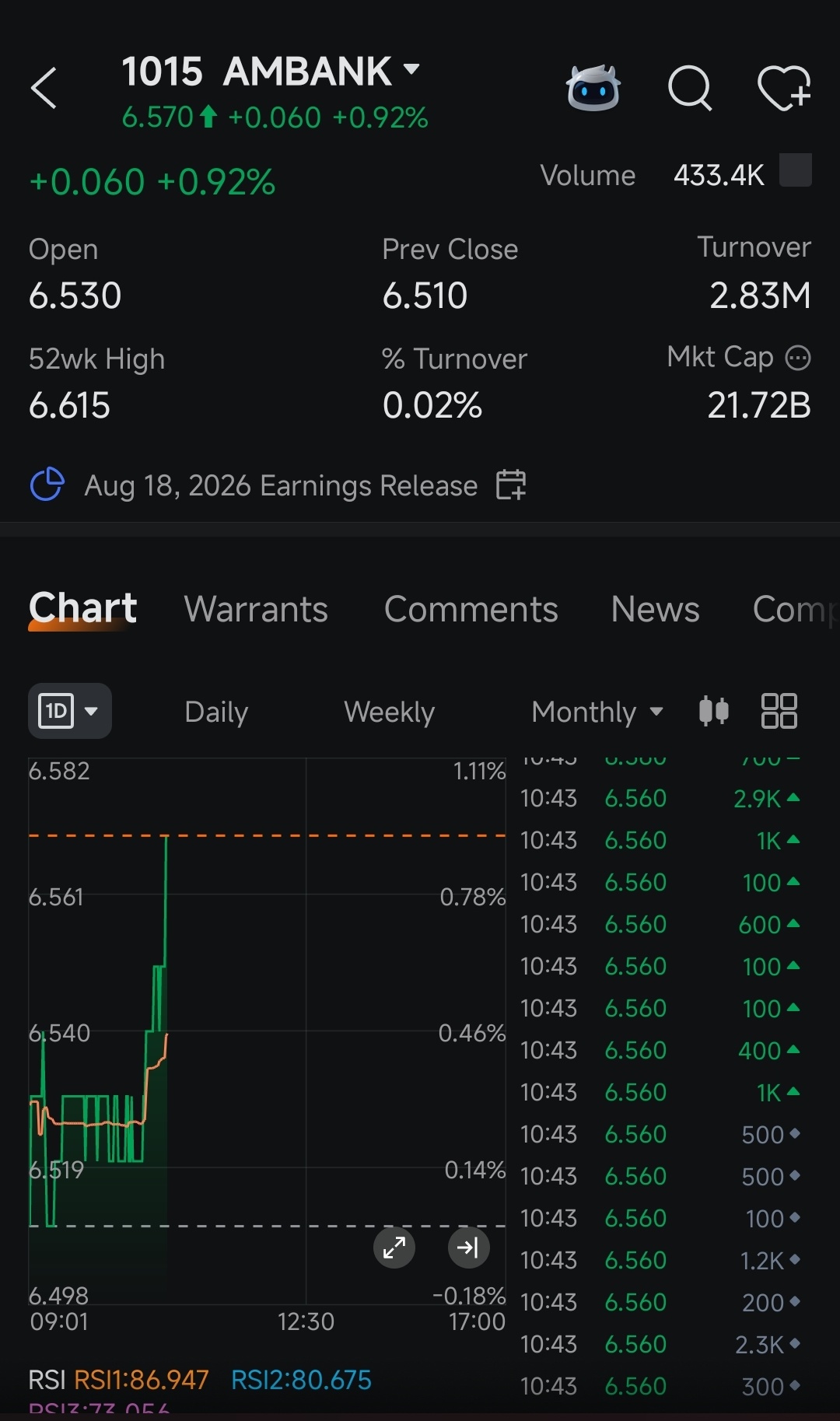The height and width of the screenshot is (1421, 840).
Task: Tap the large +0.060 +0.92% change
Action: click(x=152, y=182)
